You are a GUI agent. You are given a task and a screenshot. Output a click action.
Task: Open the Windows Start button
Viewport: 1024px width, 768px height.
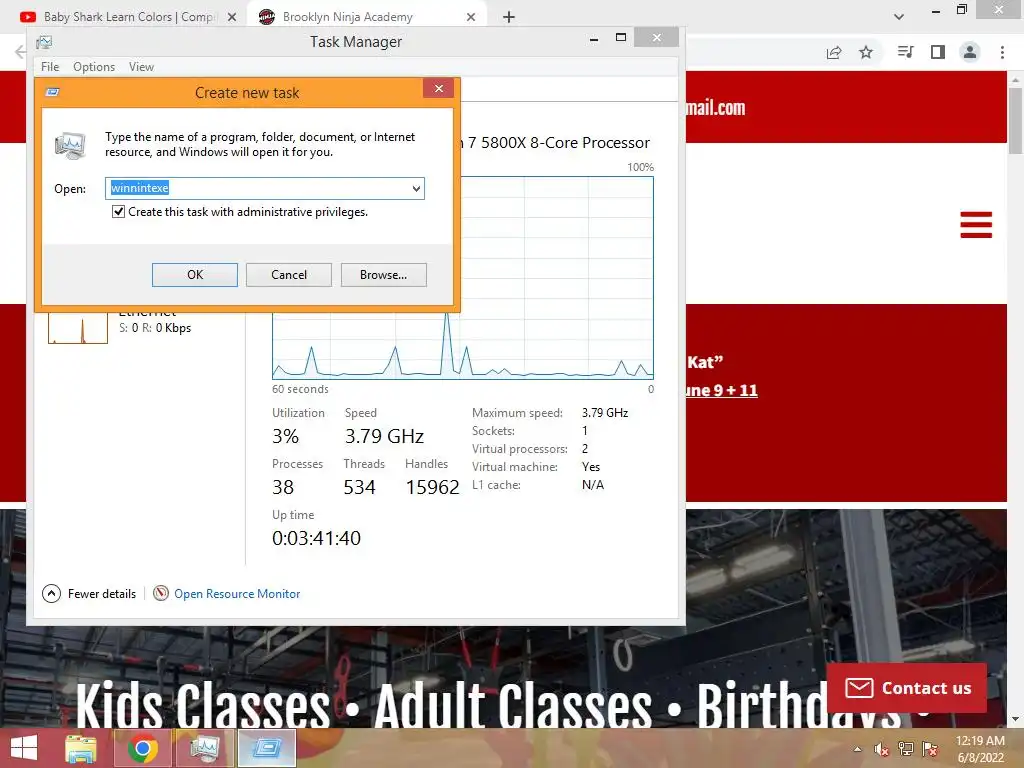[24, 748]
